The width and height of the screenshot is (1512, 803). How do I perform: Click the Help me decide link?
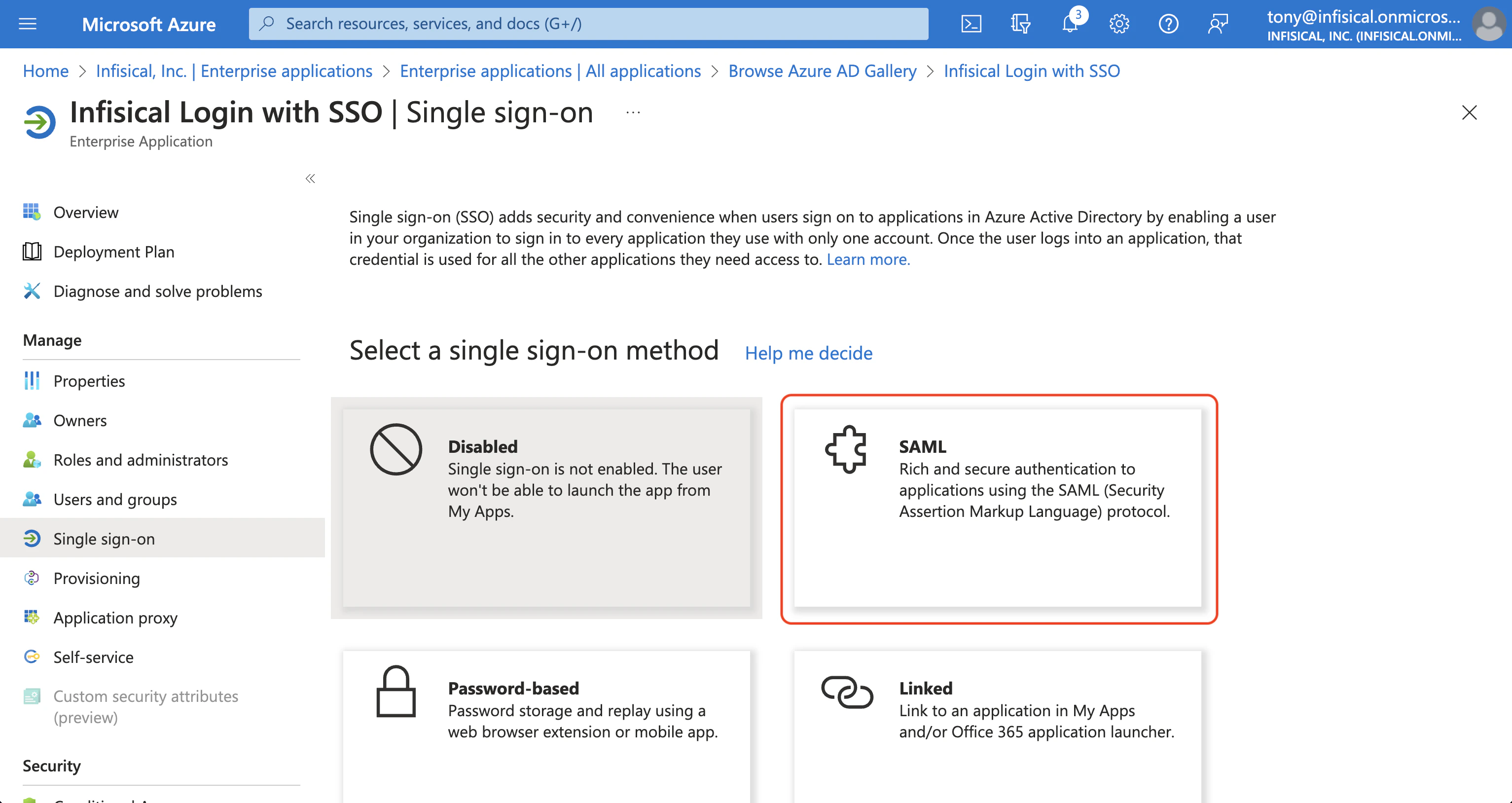[808, 353]
